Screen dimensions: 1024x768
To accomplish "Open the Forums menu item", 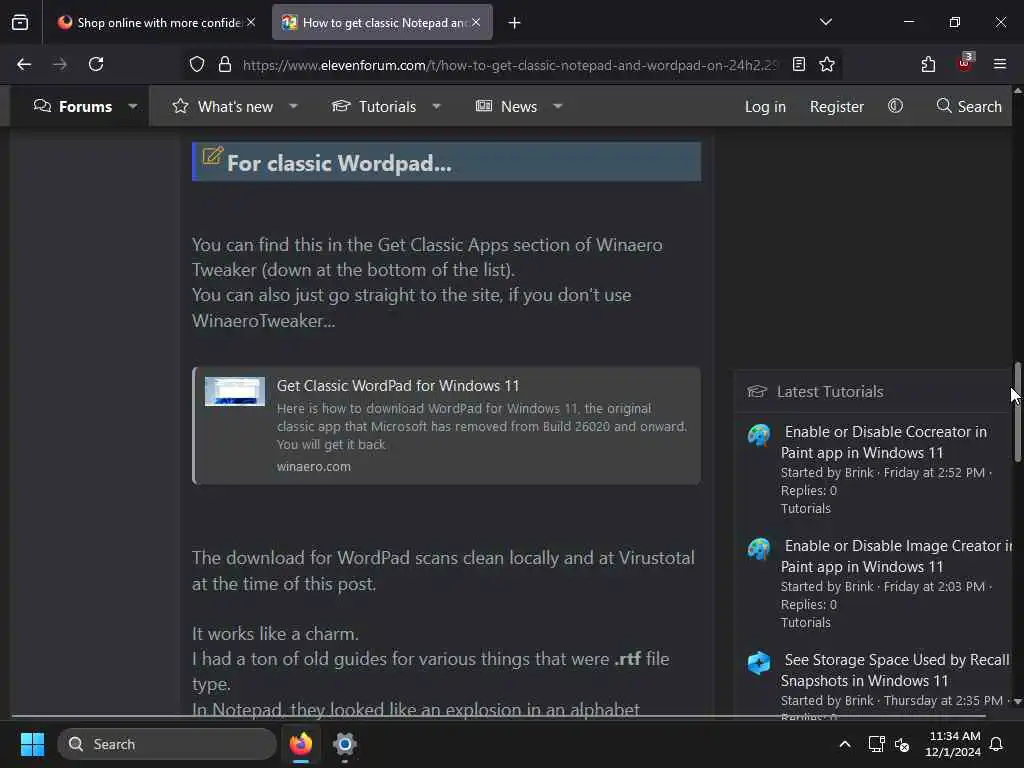I will (72, 106).
